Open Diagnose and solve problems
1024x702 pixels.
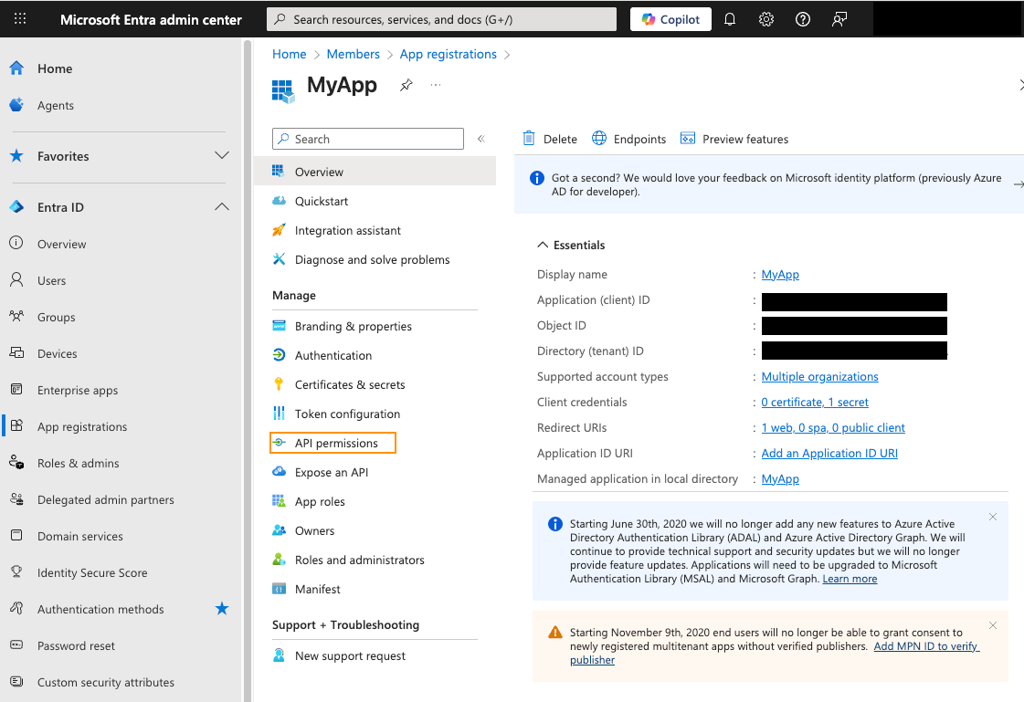[x=372, y=260]
